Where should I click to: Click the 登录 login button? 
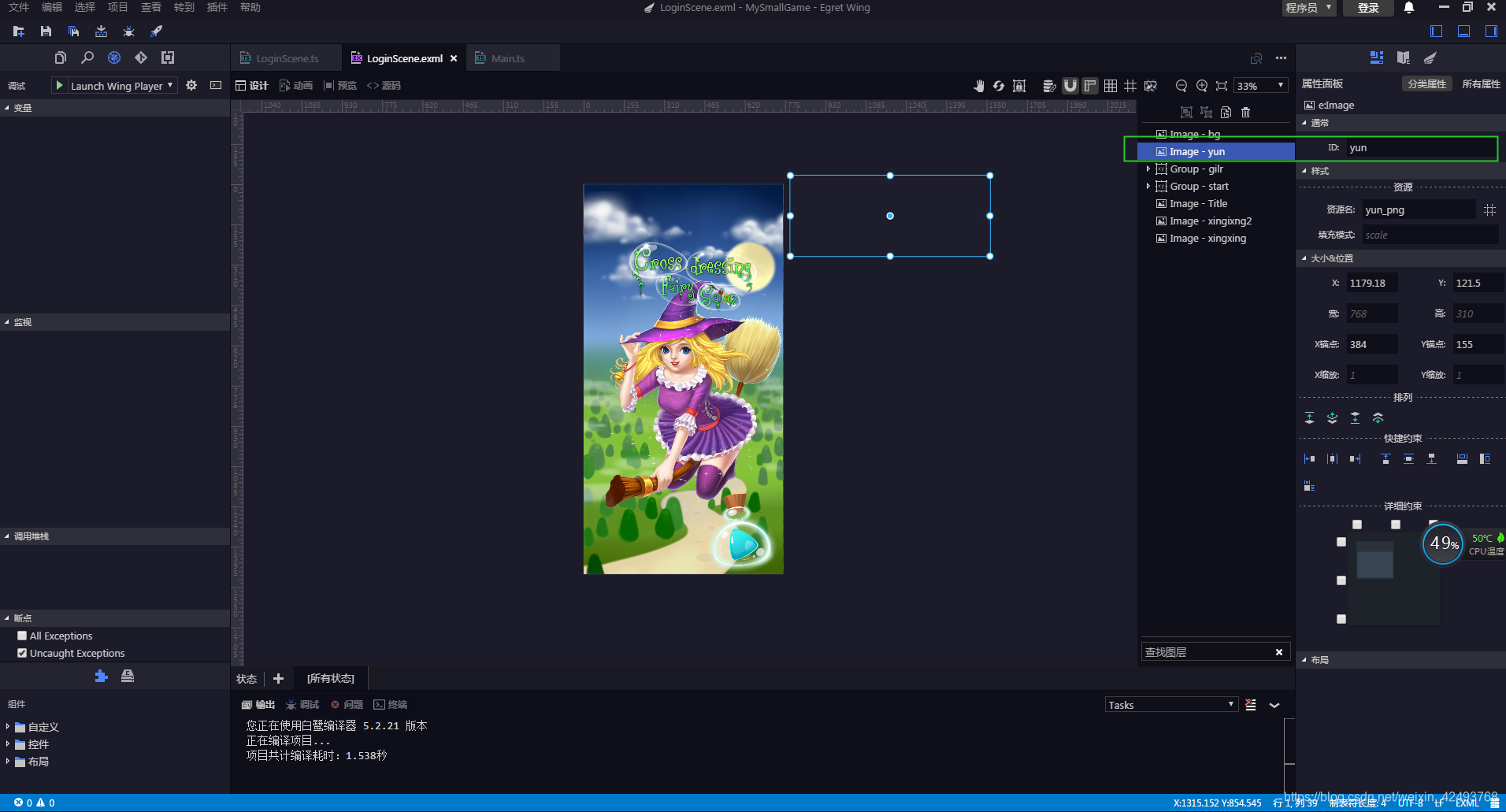click(x=1368, y=8)
